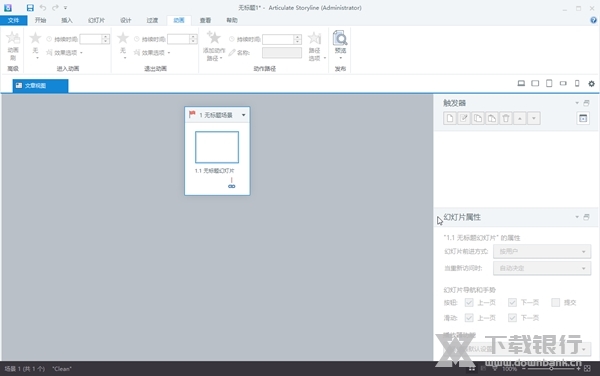
Task: Open the scene 1 无标题场景 dropdown arrow
Action: (x=243, y=115)
